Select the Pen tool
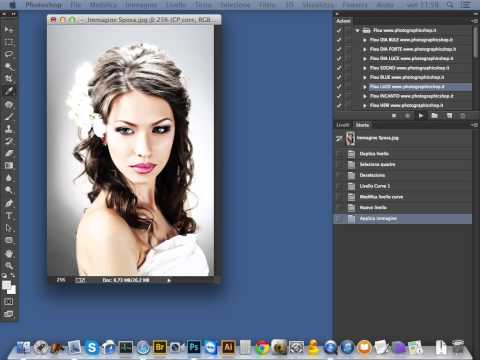 (9, 203)
